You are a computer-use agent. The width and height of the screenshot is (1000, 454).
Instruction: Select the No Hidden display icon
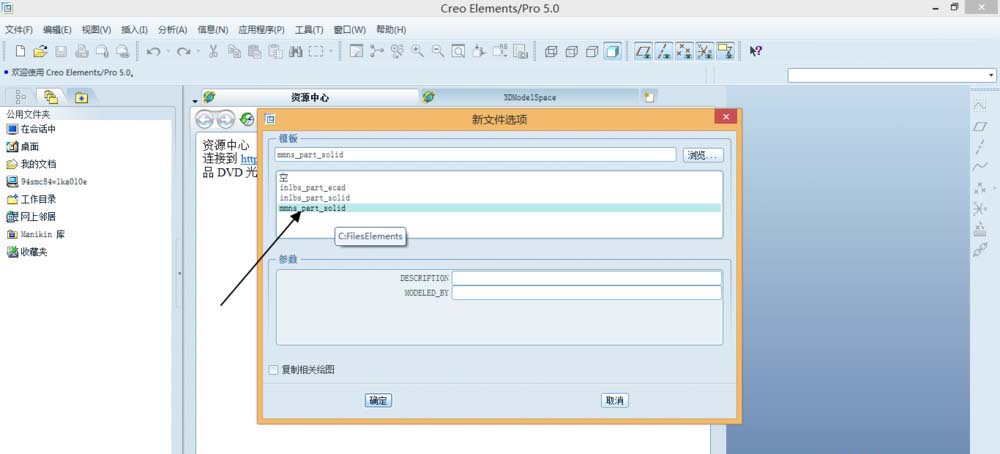[x=592, y=52]
